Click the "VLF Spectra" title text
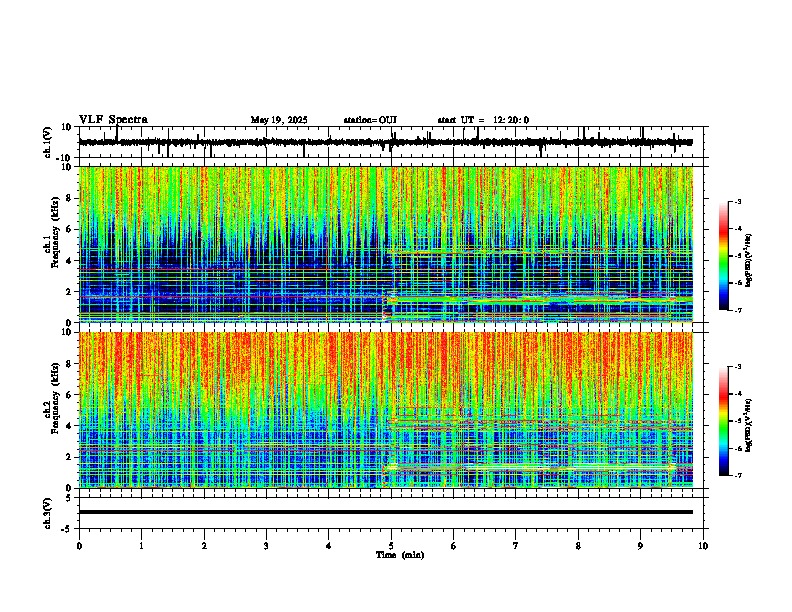 tap(113, 120)
